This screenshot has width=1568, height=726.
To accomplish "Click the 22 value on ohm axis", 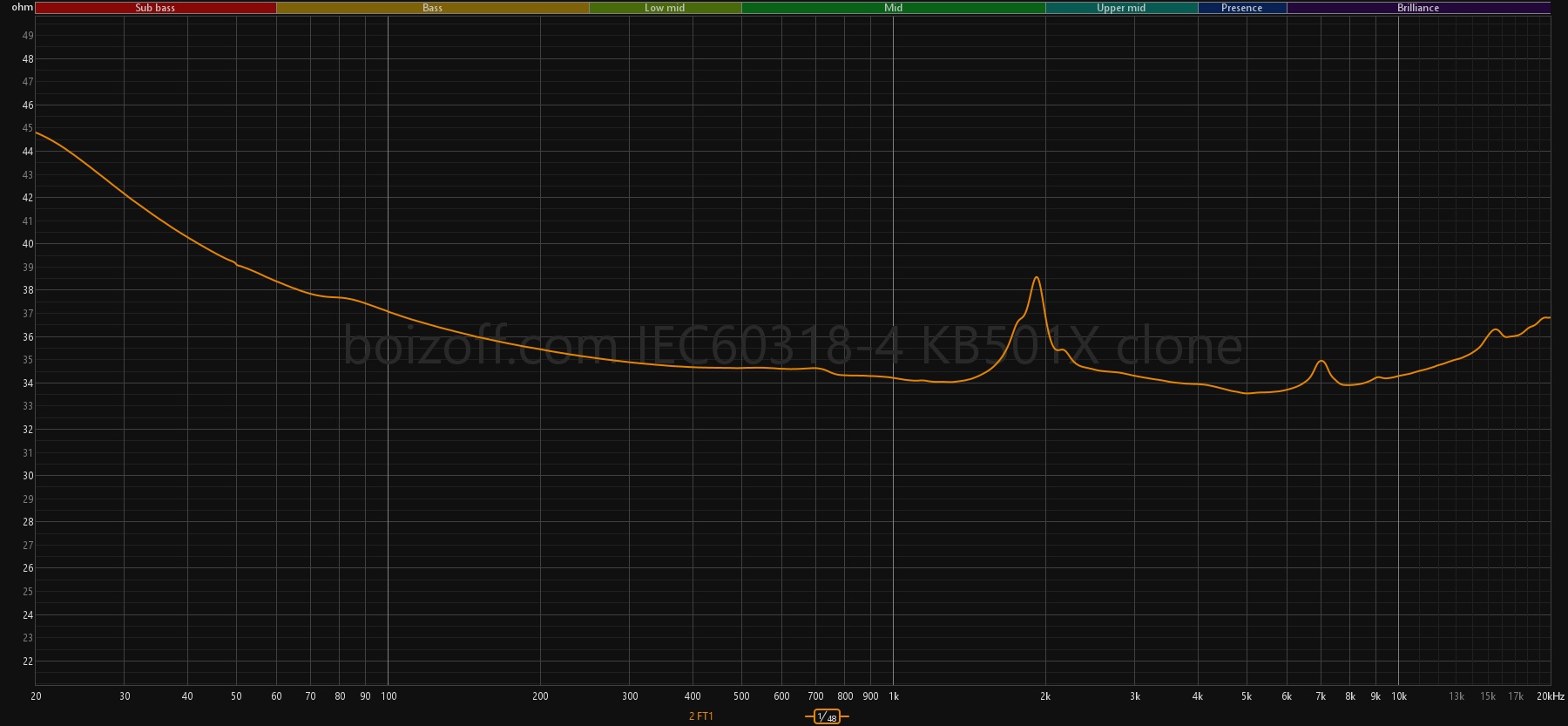I will click(28, 662).
